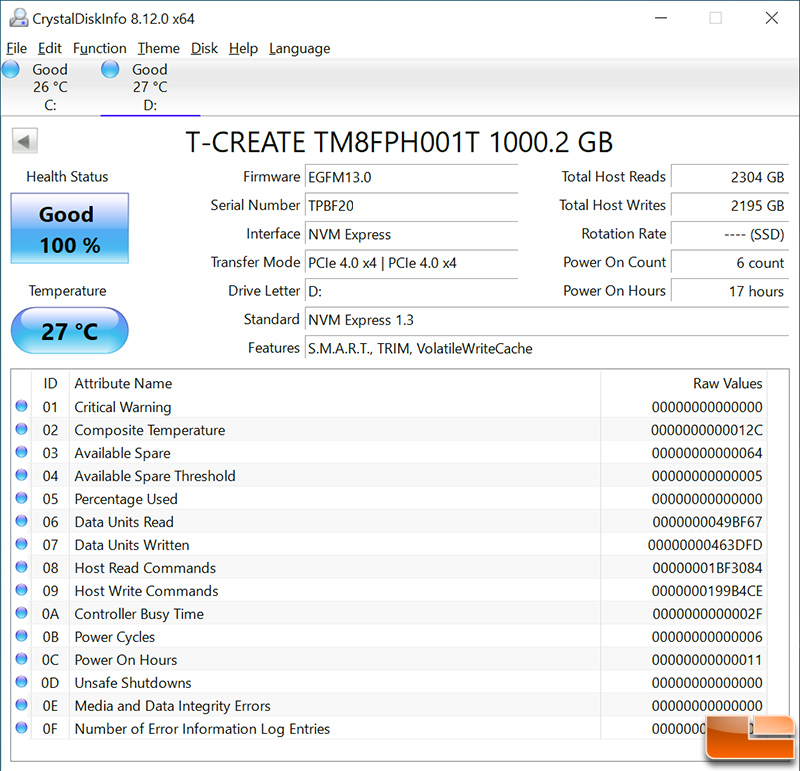The width and height of the screenshot is (800, 771).
Task: Click the status dot for Power Cycles
Action: point(21,636)
